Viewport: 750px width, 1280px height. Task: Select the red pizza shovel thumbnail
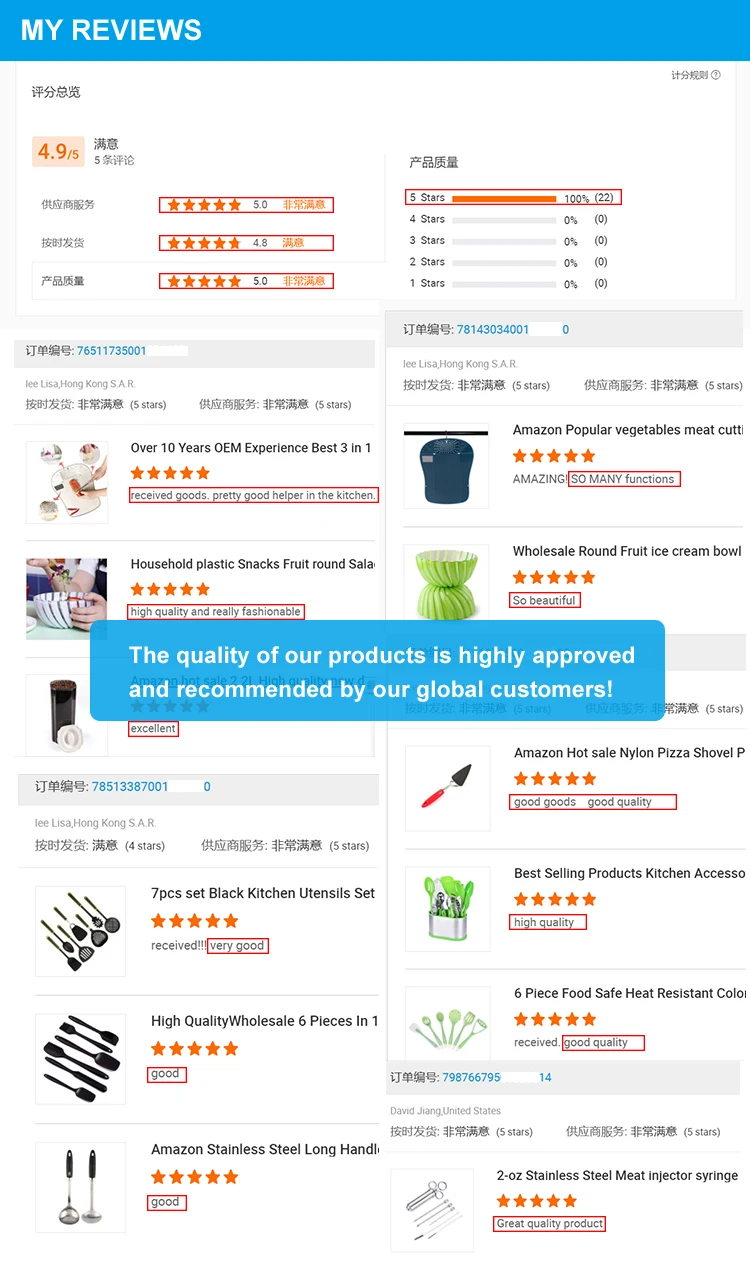point(447,788)
